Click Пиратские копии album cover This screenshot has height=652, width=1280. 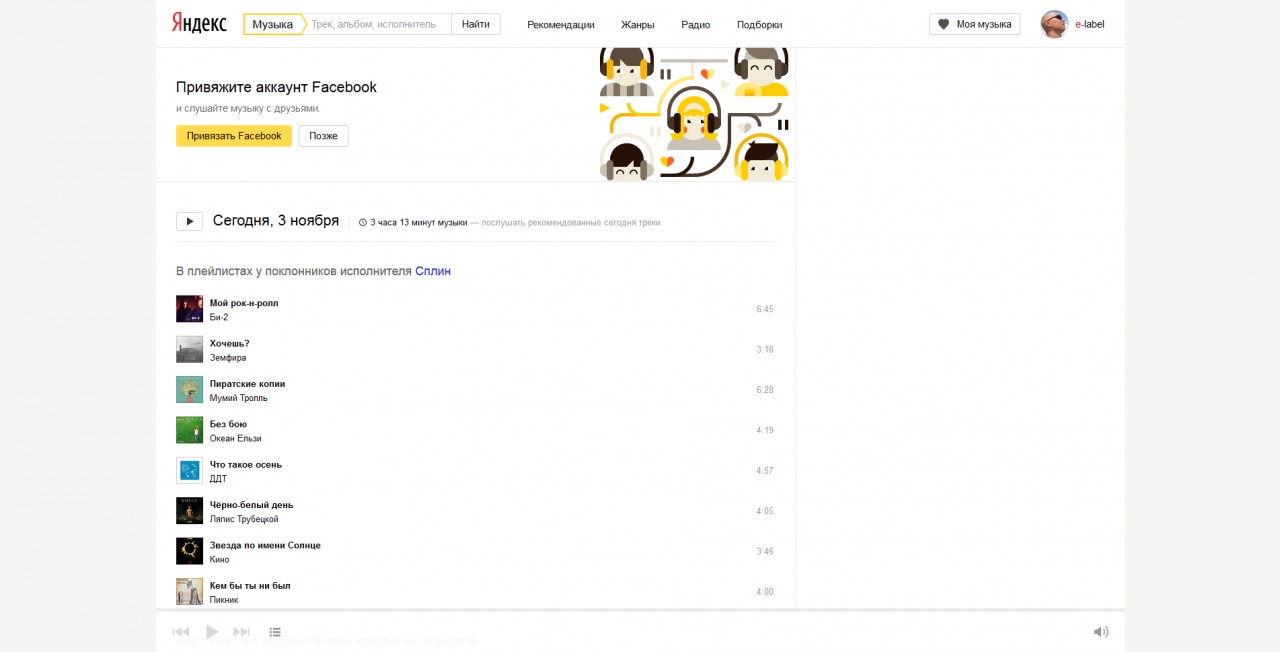click(x=189, y=389)
